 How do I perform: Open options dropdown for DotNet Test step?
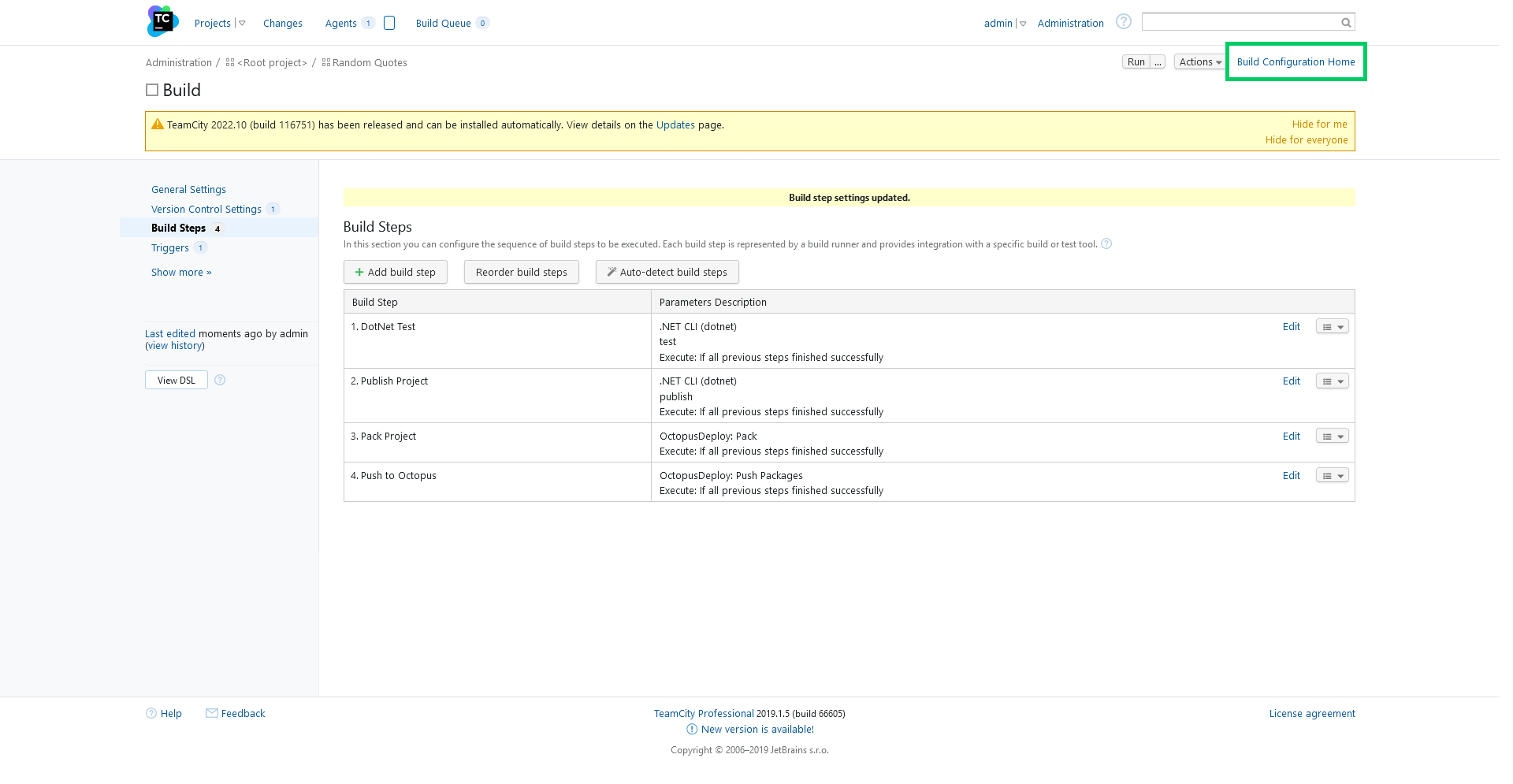tap(1333, 327)
